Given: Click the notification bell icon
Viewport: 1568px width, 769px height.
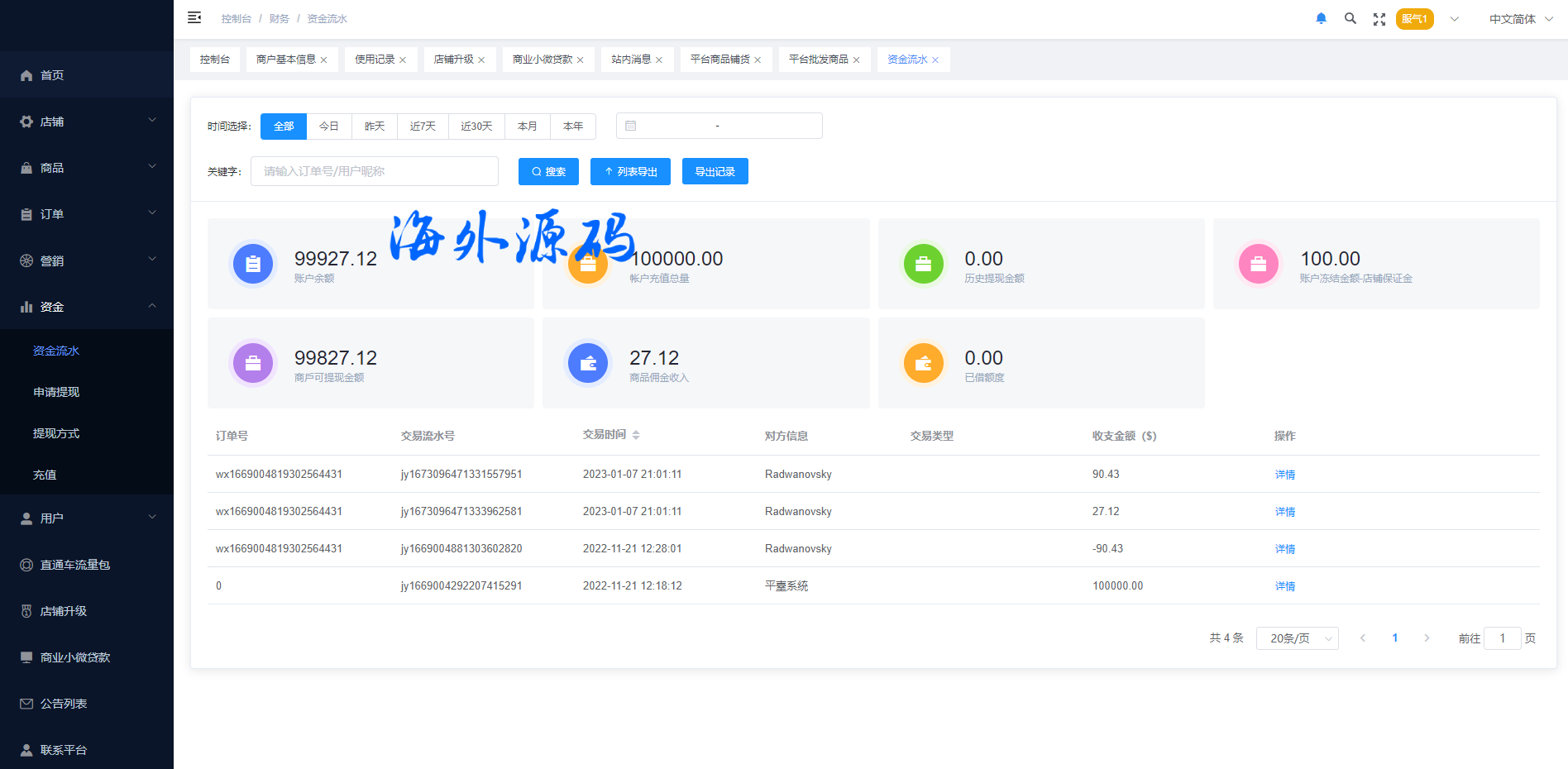Looking at the screenshot, I should 1321,19.
